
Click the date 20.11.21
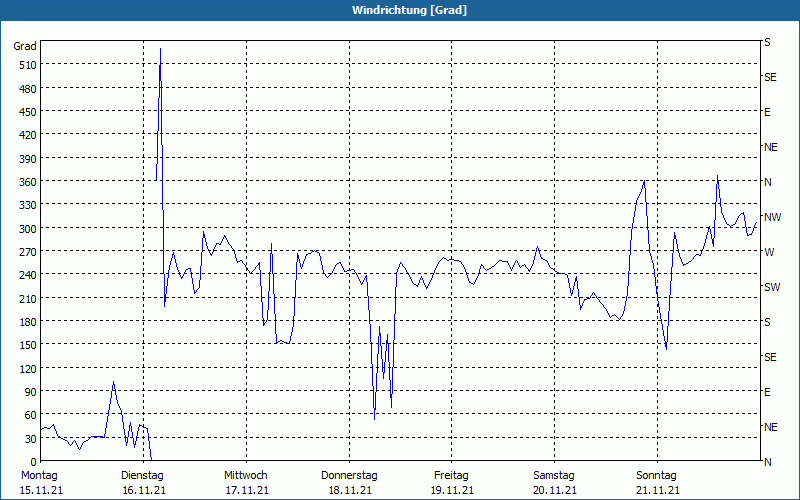tap(555, 491)
